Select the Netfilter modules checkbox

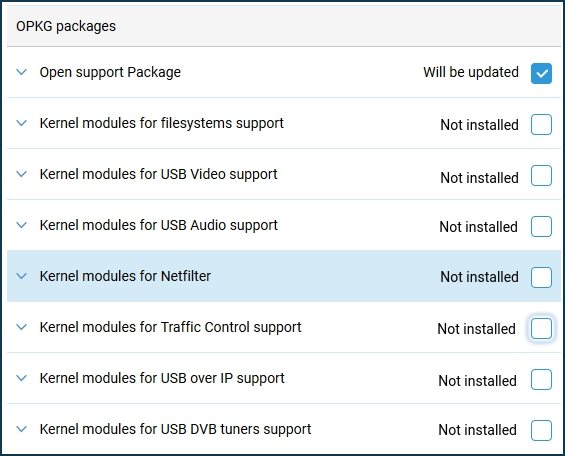(x=541, y=277)
